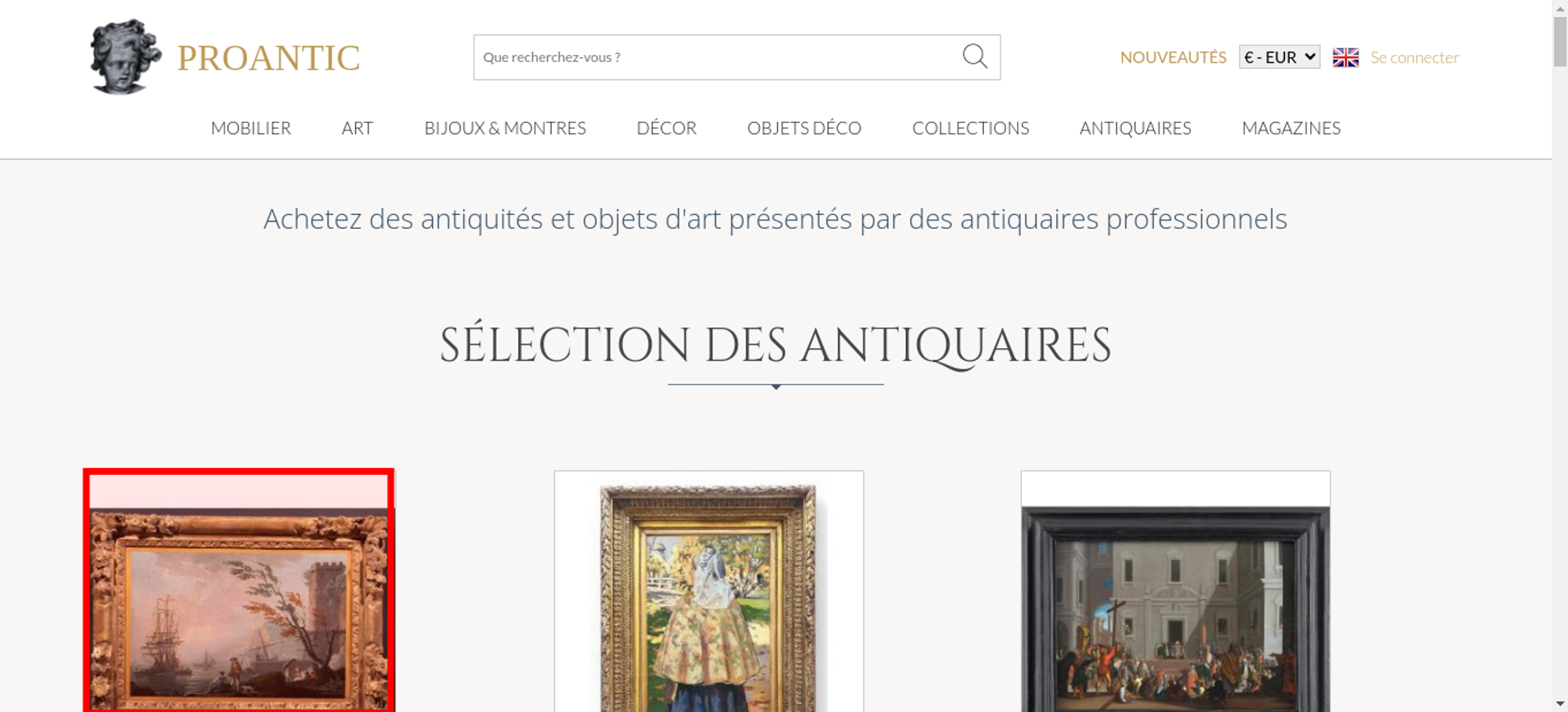Open the € - EUR currency dropdown
1568x712 pixels.
[1279, 57]
